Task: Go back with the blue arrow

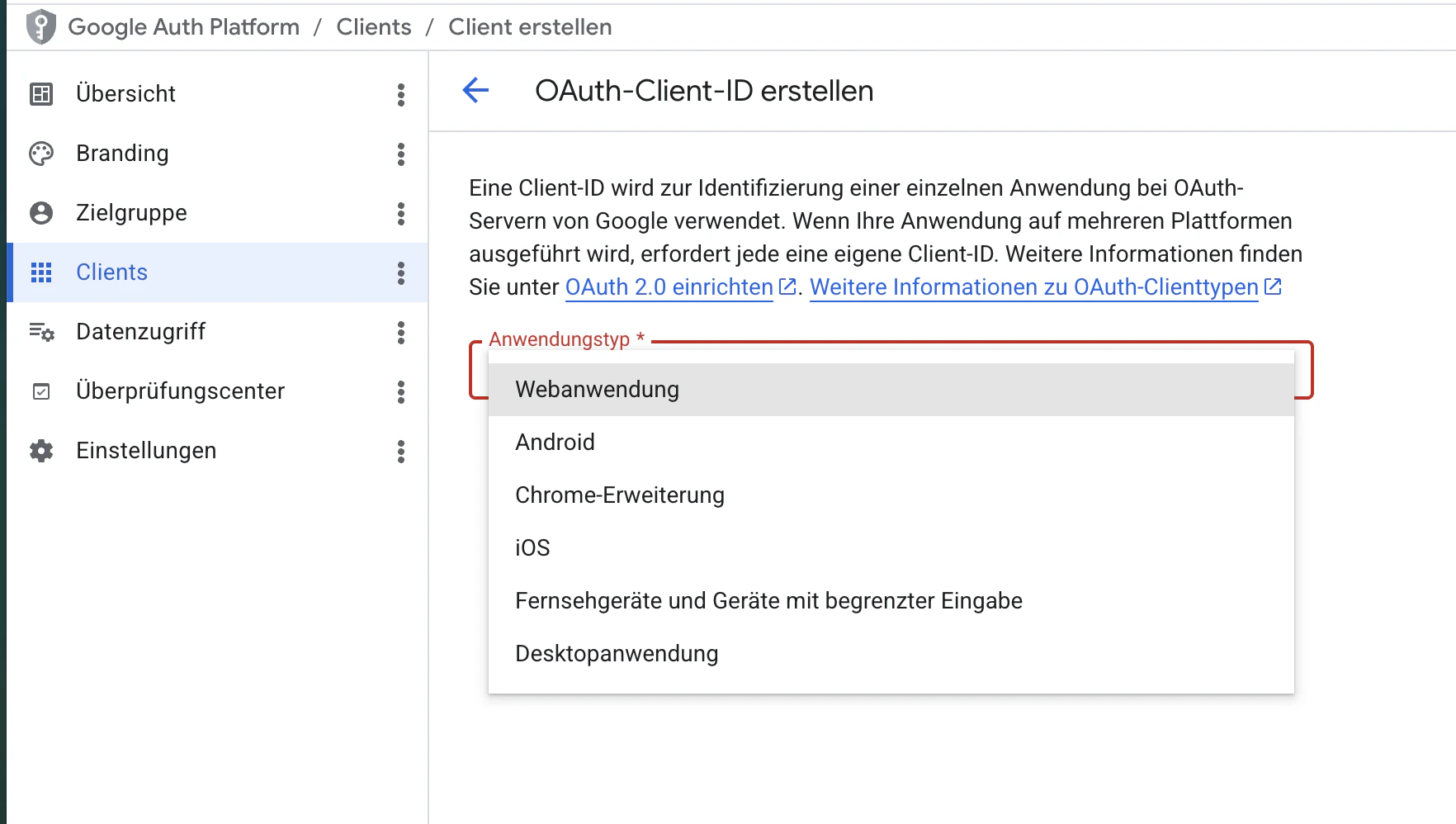Action: [475, 90]
